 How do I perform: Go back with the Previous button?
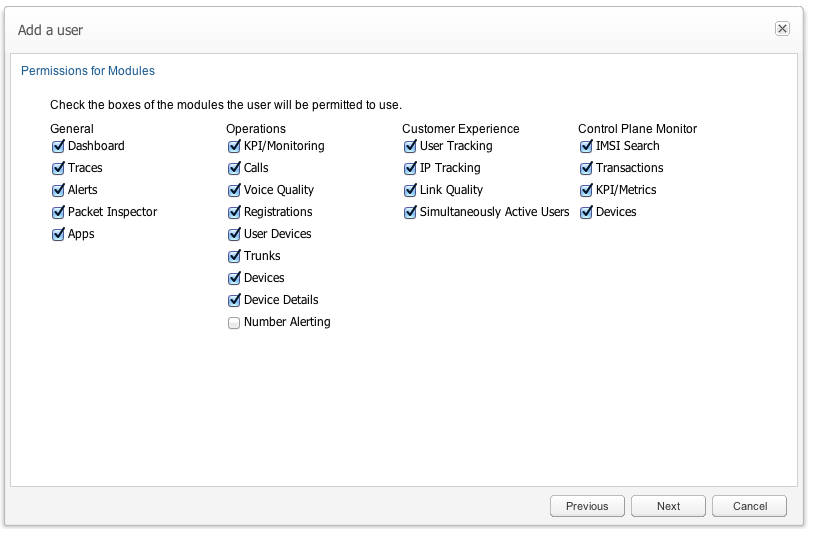click(x=587, y=506)
